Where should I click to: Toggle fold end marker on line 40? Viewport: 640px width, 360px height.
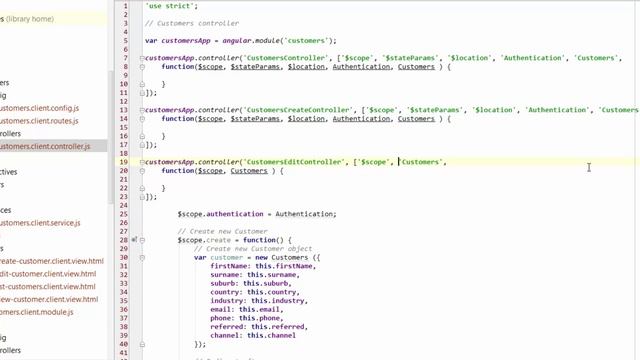point(142,344)
